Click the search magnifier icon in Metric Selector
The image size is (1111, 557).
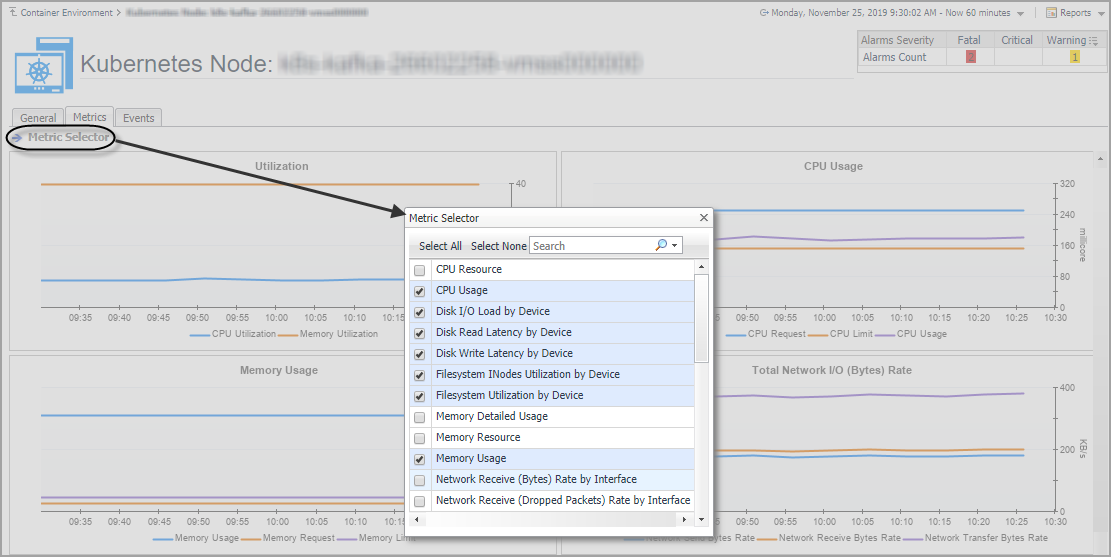click(x=661, y=245)
